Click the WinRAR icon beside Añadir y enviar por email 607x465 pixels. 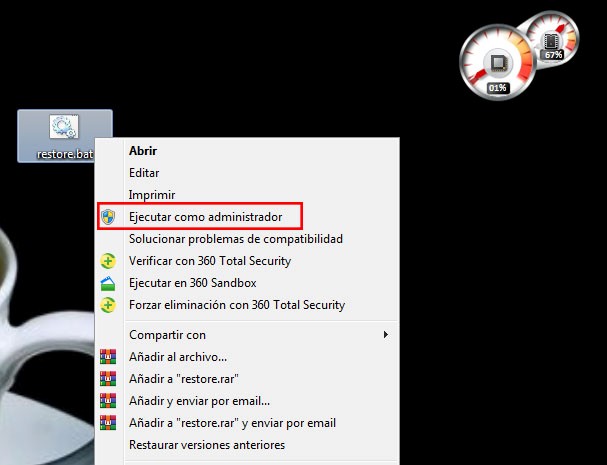[x=108, y=401]
